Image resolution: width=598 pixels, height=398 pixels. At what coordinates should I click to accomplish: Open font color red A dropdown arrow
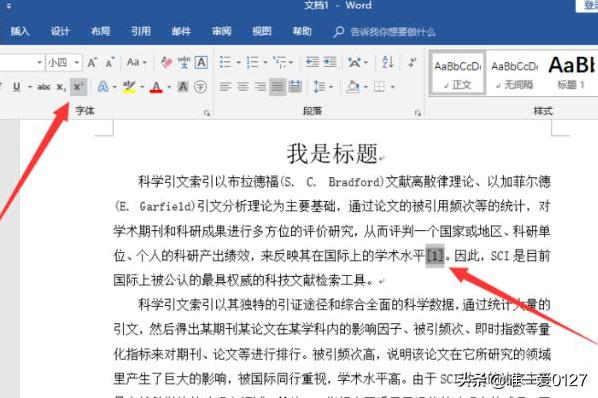pyautogui.click(x=169, y=87)
